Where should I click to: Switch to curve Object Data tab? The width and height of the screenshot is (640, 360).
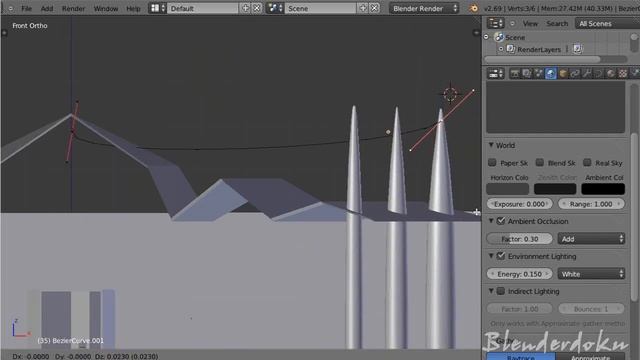pos(598,73)
